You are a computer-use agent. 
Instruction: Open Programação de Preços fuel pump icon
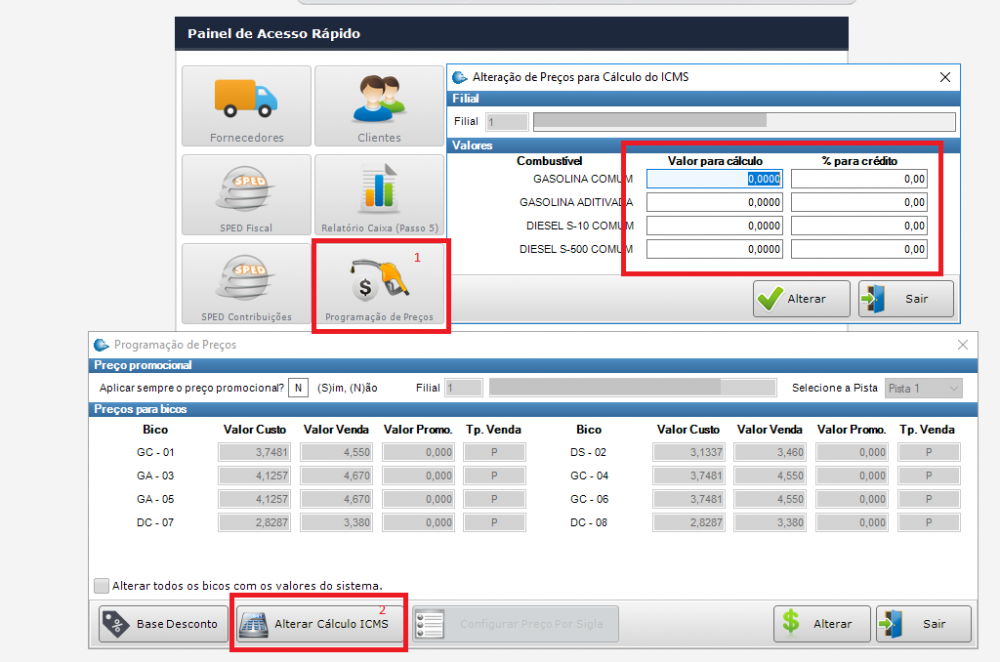[380, 285]
